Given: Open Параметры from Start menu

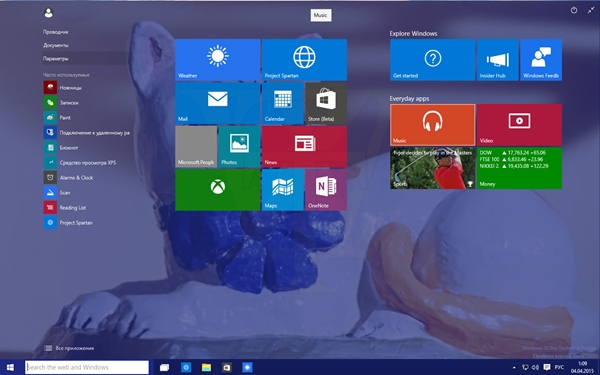Looking at the screenshot, I should (56, 59).
